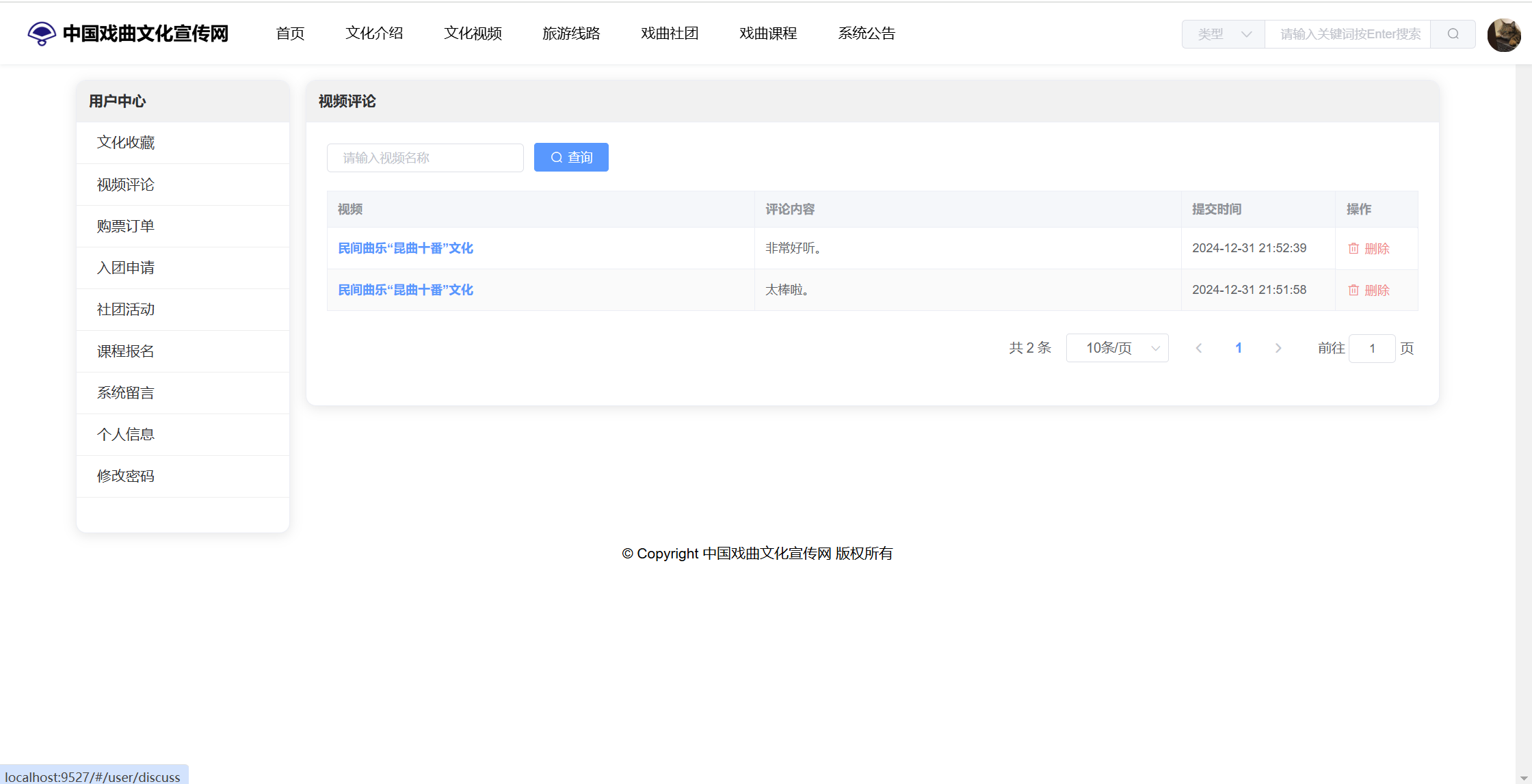Open 文化视频 in top navigation

pos(473,33)
